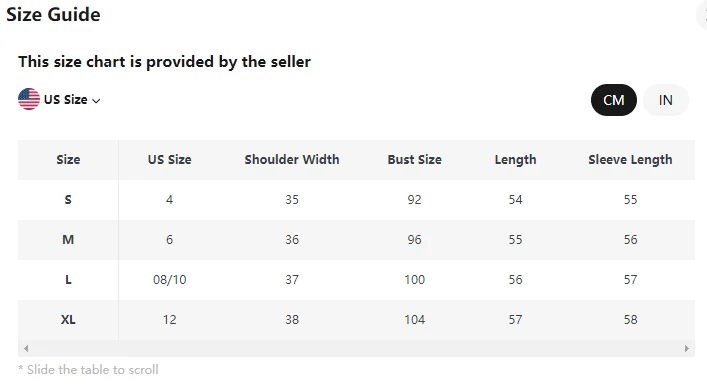Select the L size row label
Screen dimensions: 707x387
68,280
